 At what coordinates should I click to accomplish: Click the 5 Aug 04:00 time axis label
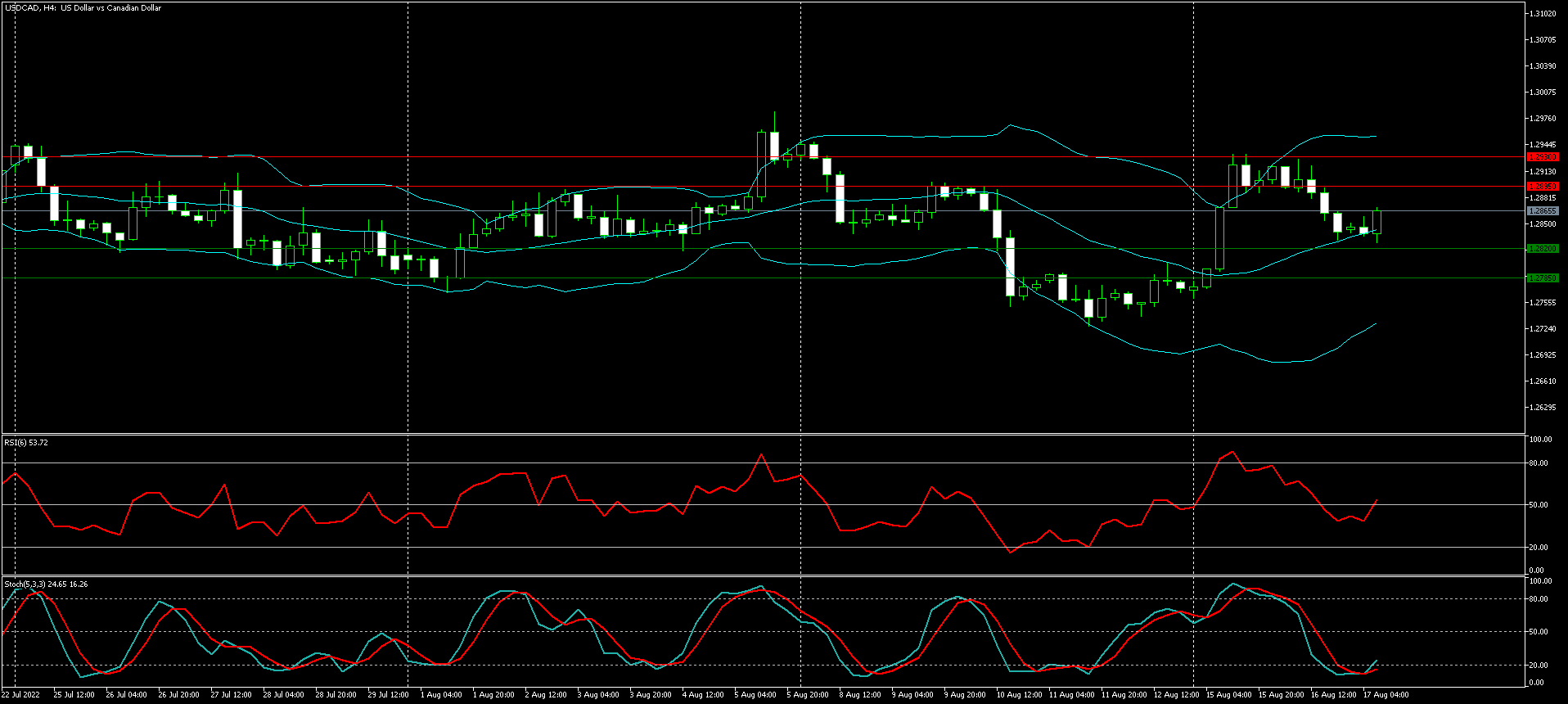755,695
